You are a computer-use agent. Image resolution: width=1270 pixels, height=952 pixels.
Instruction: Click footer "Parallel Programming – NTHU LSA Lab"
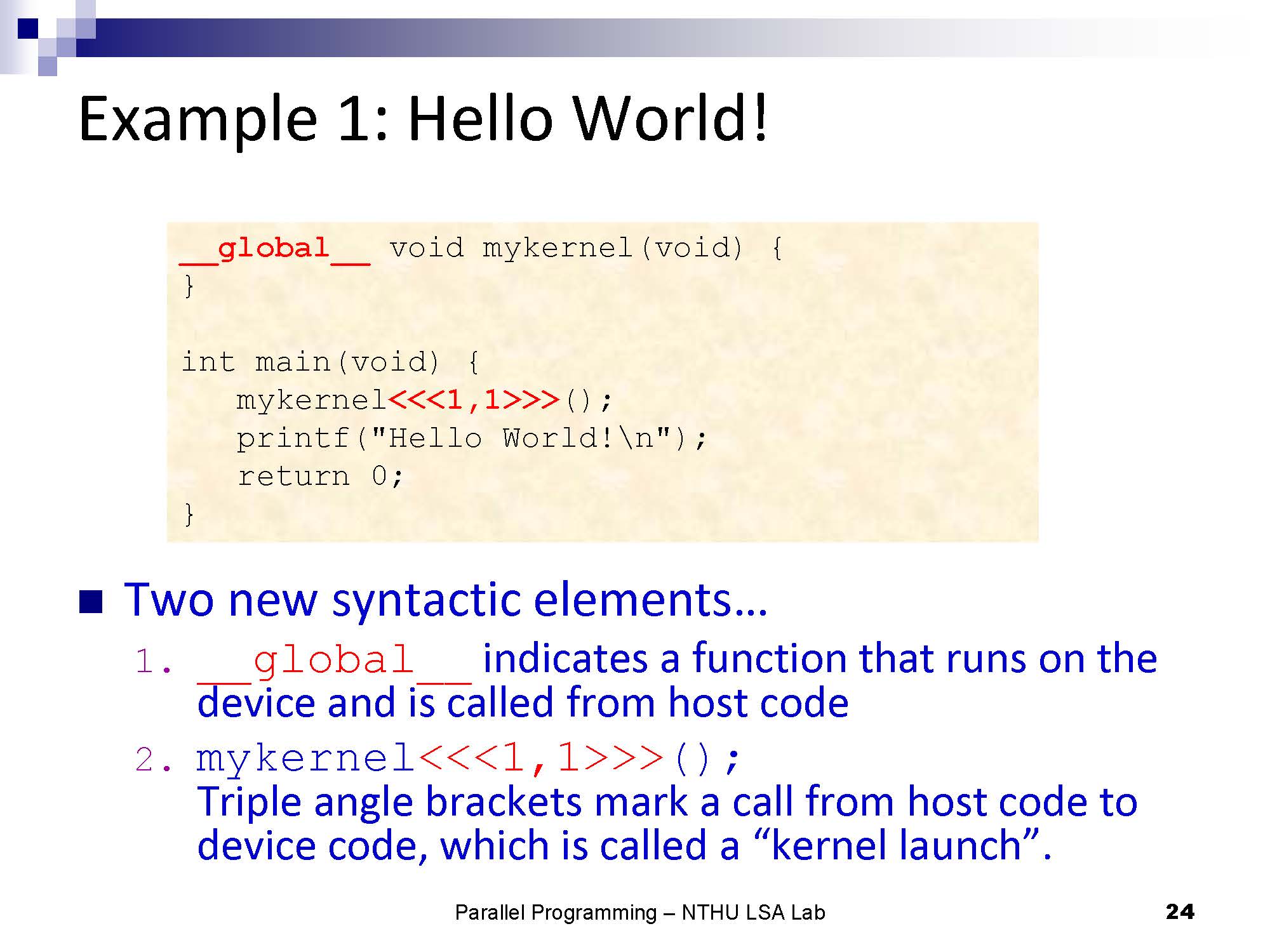click(639, 913)
